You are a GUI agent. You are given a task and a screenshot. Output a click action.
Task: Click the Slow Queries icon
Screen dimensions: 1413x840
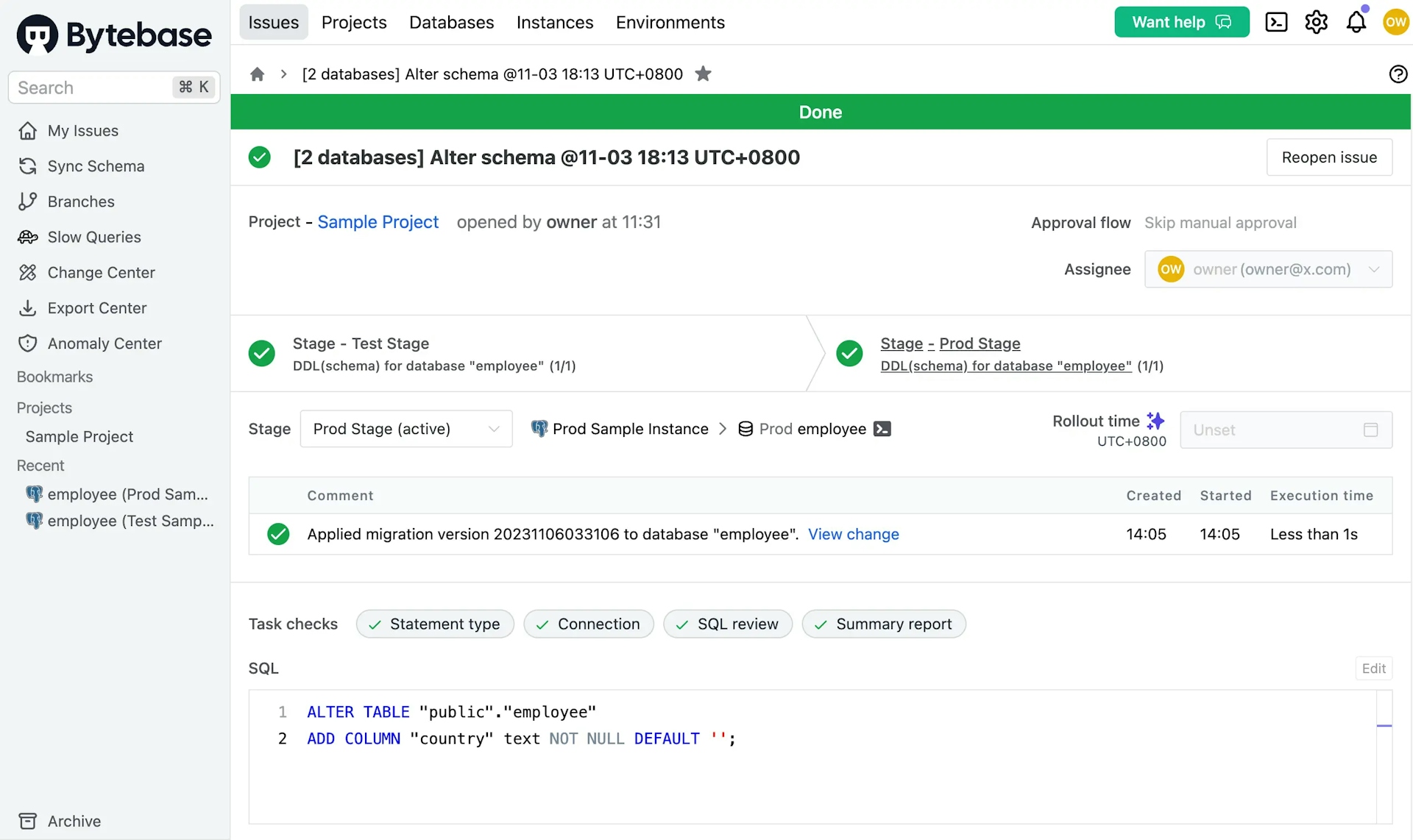coord(27,237)
